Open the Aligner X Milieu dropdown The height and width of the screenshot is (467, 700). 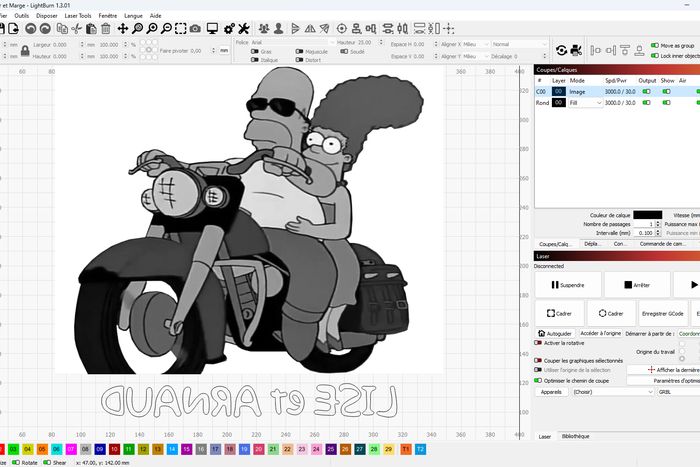[x=475, y=44]
